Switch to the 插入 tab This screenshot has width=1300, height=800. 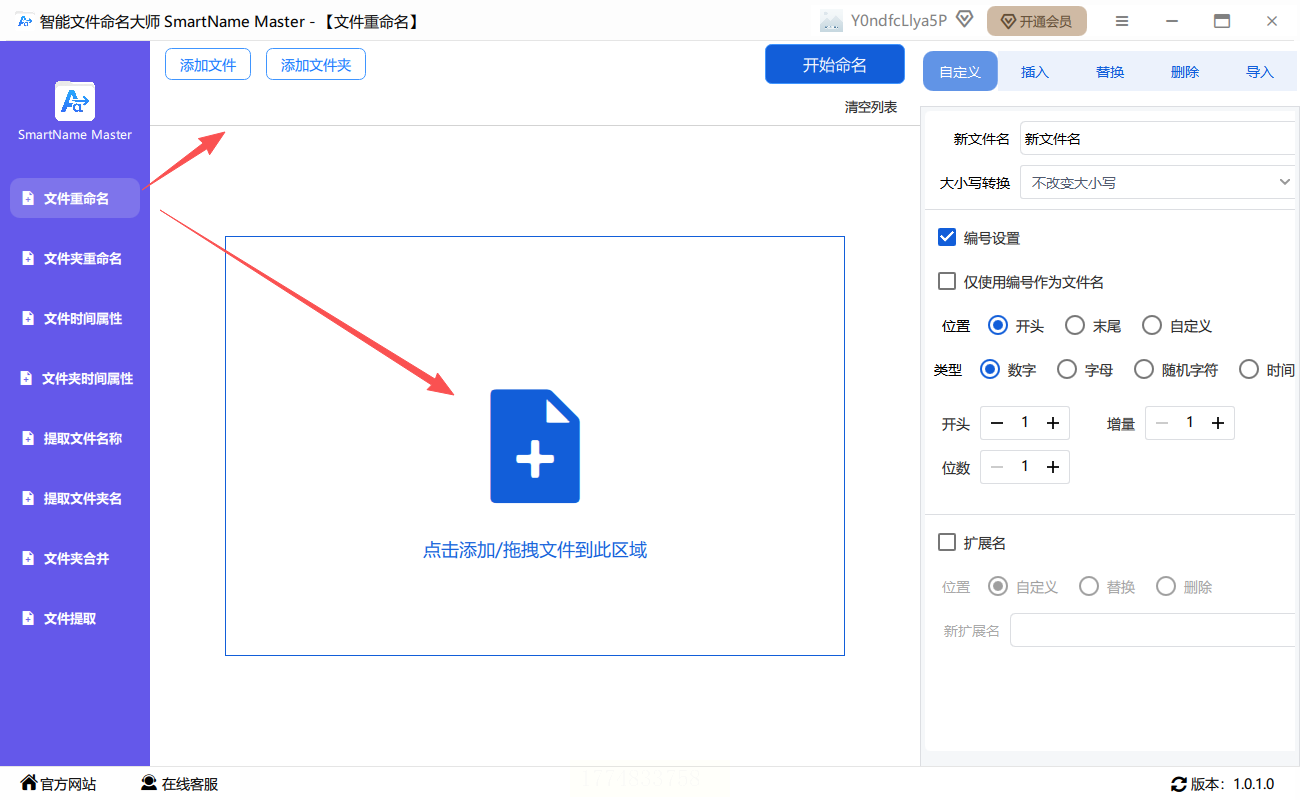[x=1035, y=72]
